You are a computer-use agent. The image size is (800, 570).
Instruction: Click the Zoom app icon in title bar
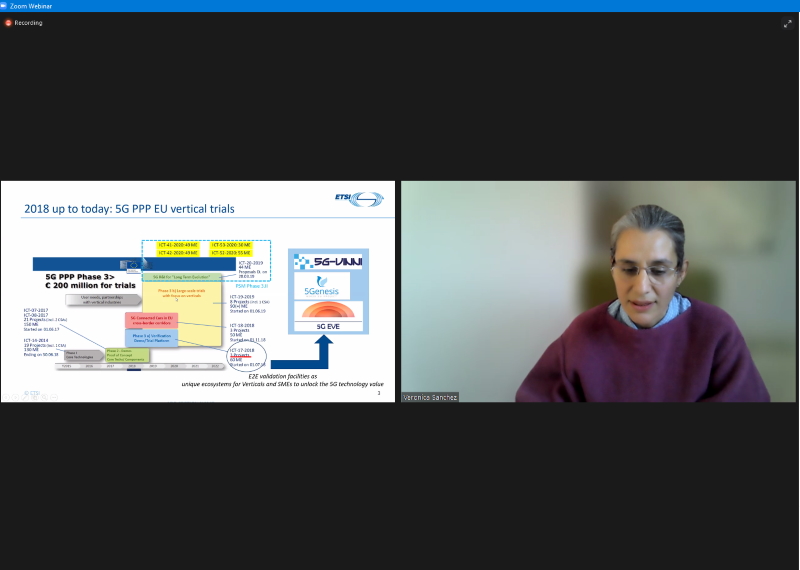pyautogui.click(x=5, y=5)
